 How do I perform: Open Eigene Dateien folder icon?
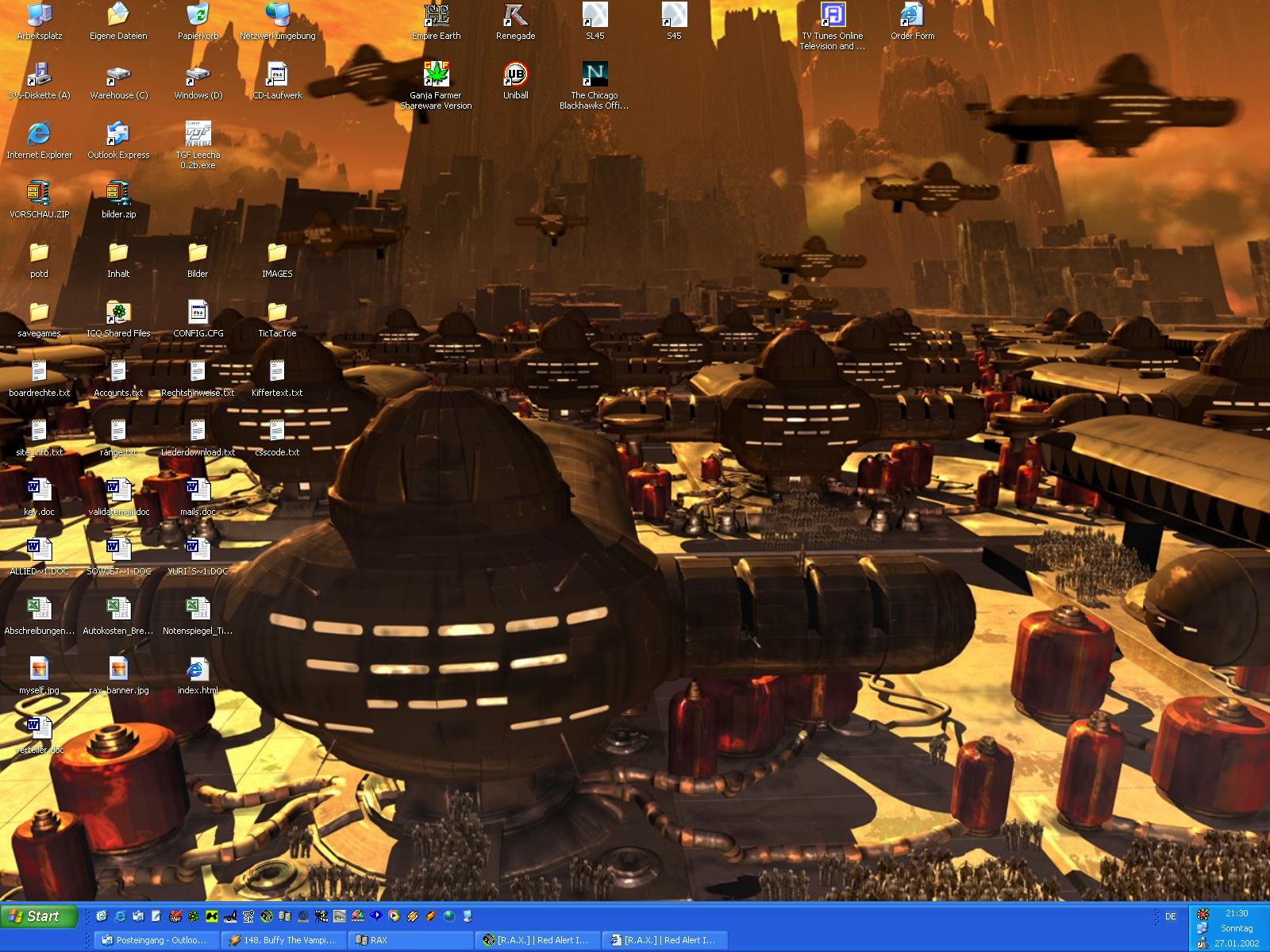click(x=118, y=22)
